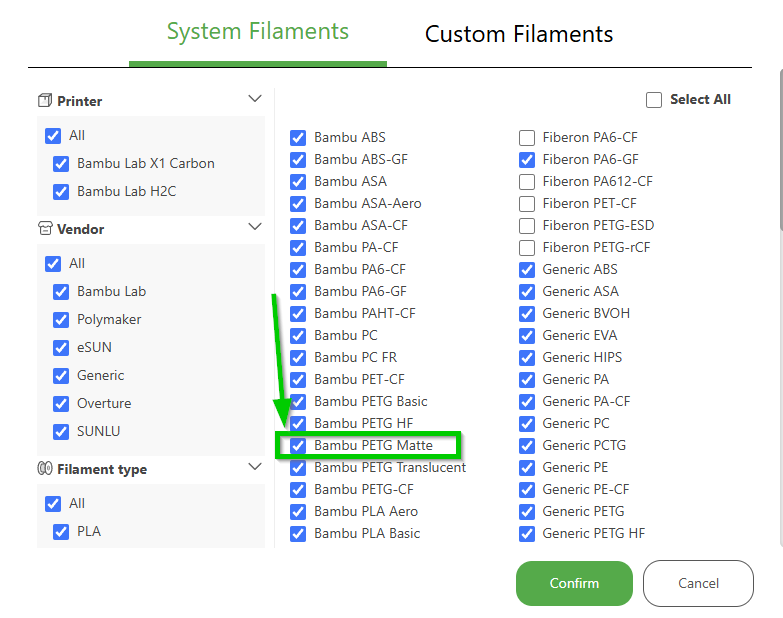Image resolution: width=783 pixels, height=618 pixels.
Task: Confirm the filament selection
Action: click(x=574, y=583)
